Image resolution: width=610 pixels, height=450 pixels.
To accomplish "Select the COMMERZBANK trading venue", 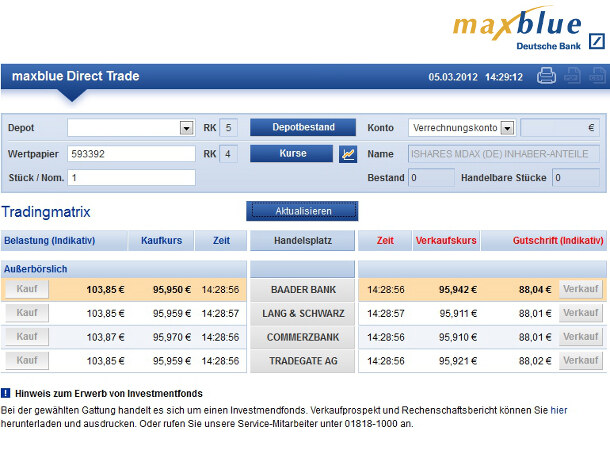I will [302, 337].
